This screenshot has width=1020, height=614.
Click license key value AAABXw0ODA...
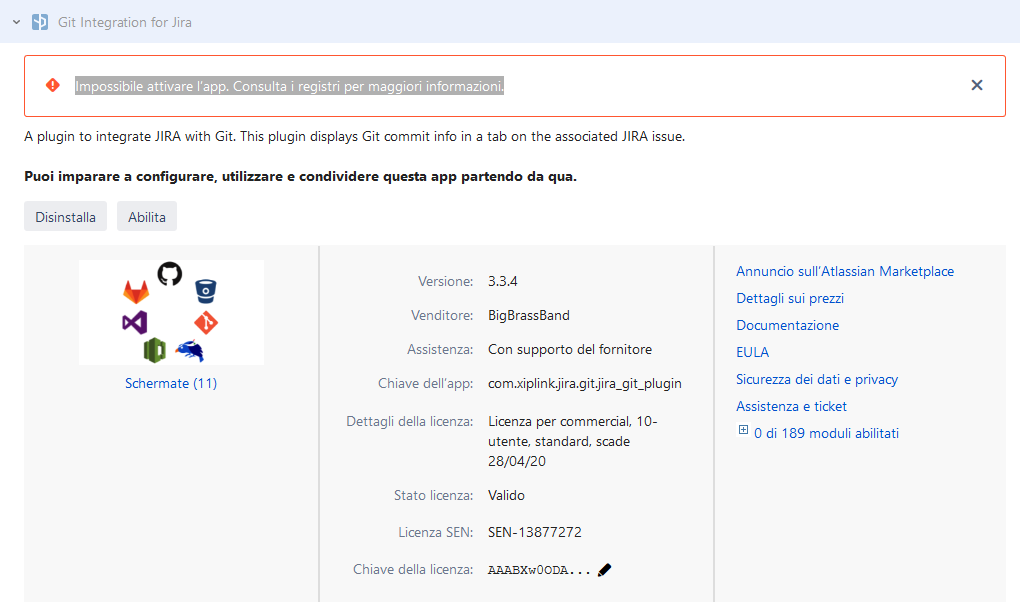[x=539, y=570]
